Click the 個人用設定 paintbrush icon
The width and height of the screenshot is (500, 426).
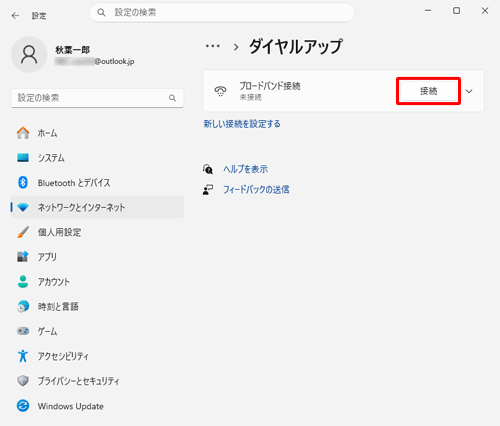pyautogui.click(x=23, y=232)
